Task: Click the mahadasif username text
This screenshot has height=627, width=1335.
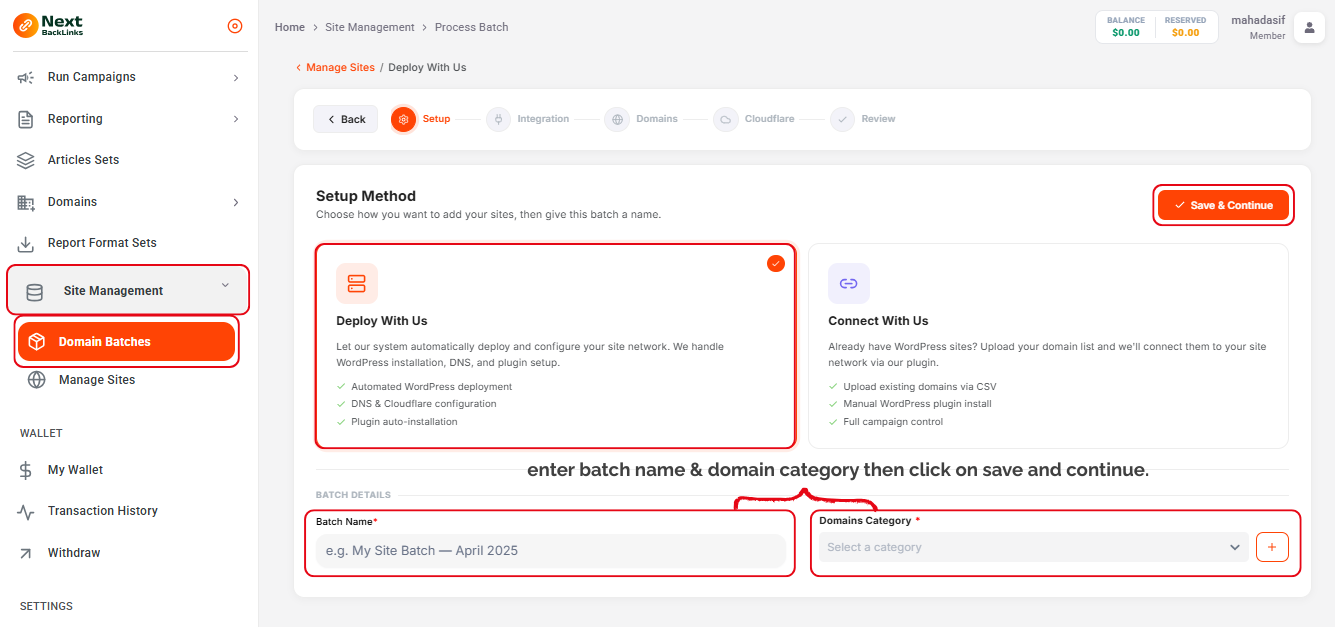Action: pos(1258,20)
